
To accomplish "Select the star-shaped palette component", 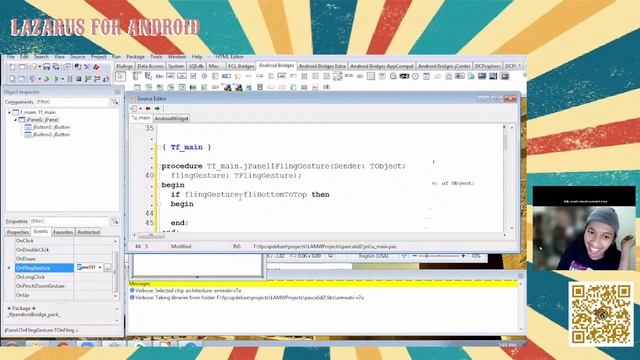I will coord(237,76).
